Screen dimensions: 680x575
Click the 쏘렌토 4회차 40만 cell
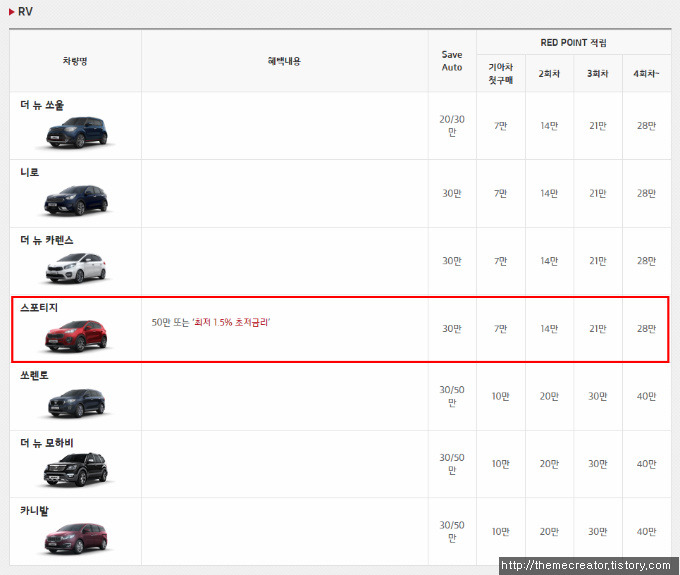click(x=646, y=396)
